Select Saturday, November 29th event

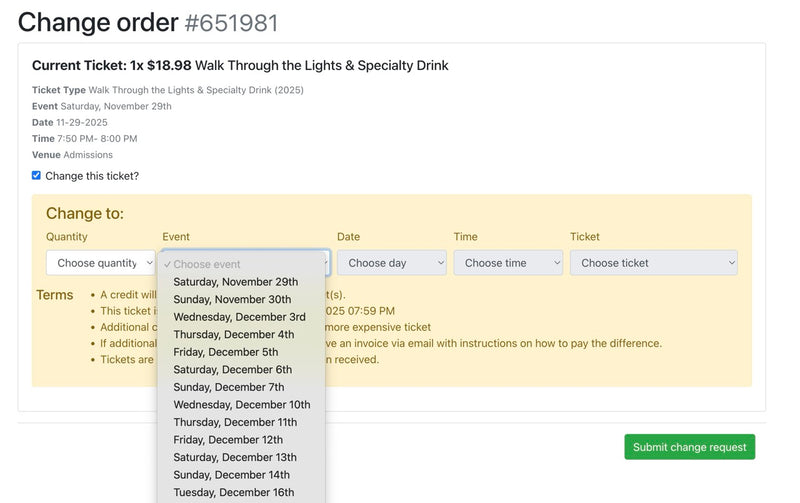[236, 282]
